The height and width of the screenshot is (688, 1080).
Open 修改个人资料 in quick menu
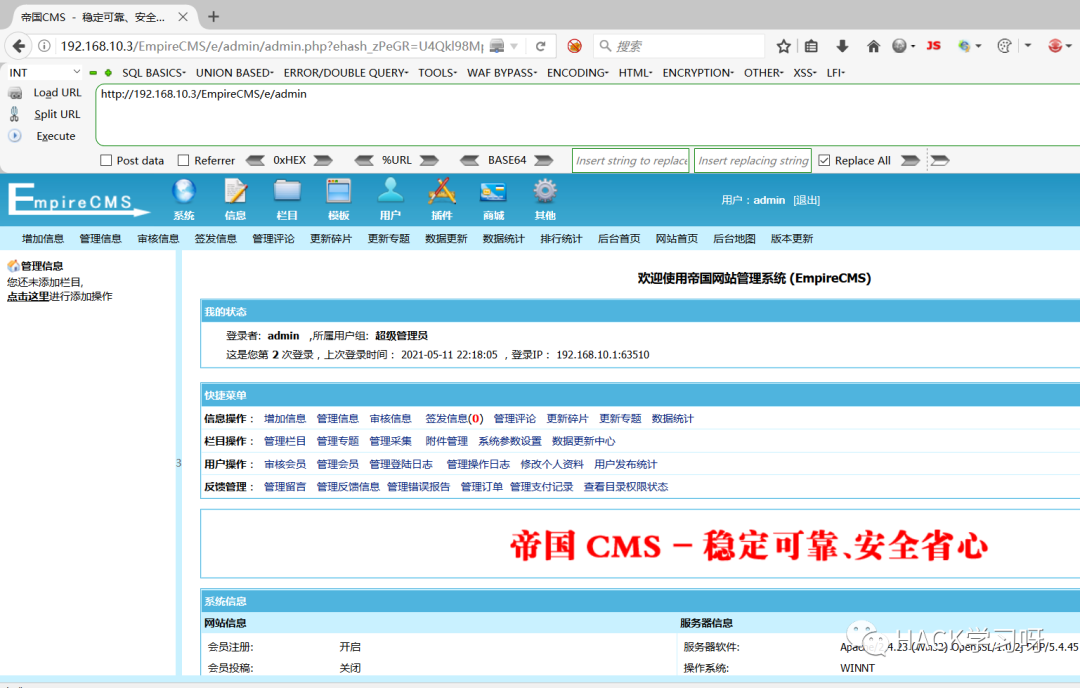552,464
